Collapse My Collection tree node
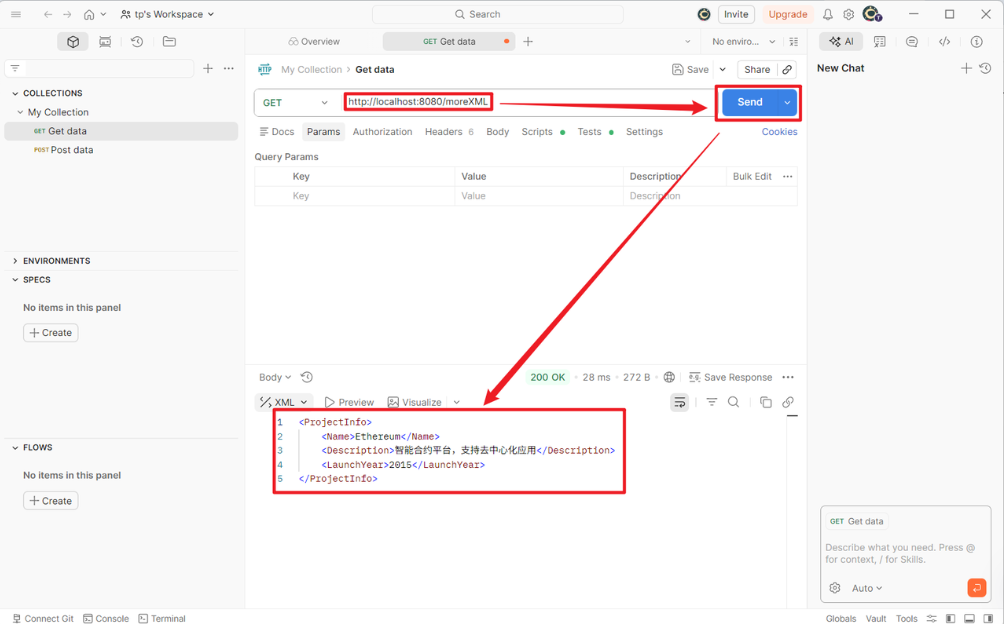This screenshot has height=624, width=1004. pos(20,112)
